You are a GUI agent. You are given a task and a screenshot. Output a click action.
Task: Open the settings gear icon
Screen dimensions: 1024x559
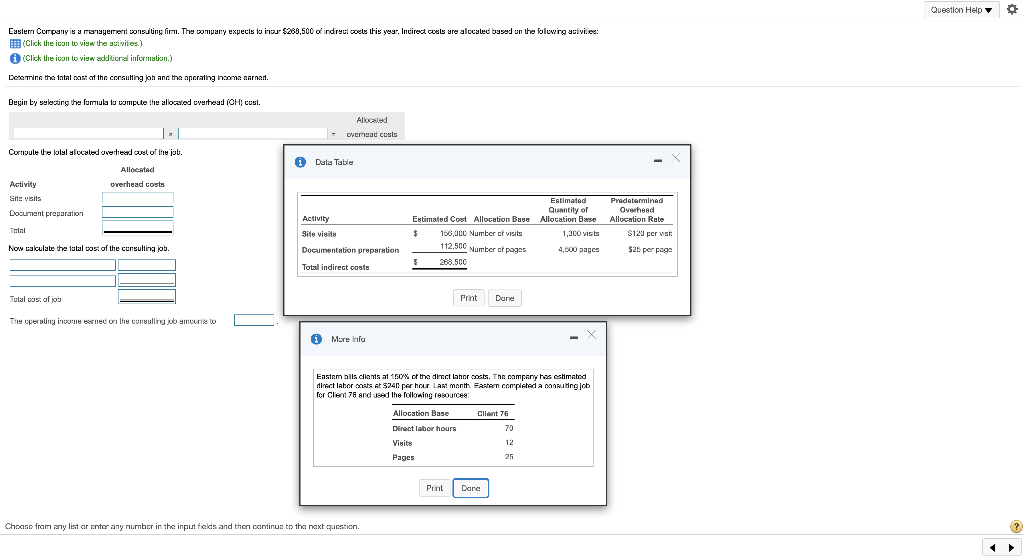pyautogui.click(x=1012, y=9)
